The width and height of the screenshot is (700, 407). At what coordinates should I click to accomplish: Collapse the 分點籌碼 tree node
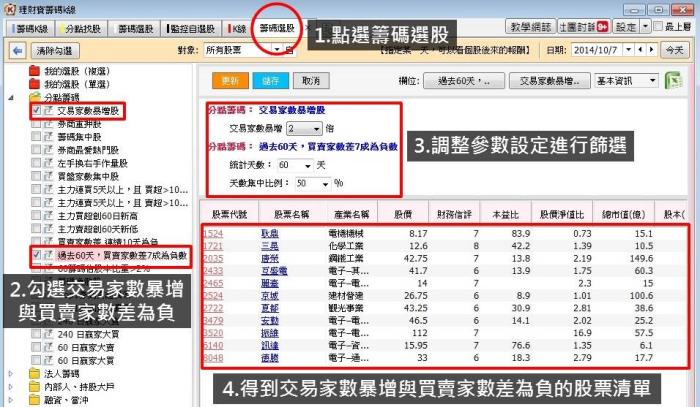[x=11, y=97]
